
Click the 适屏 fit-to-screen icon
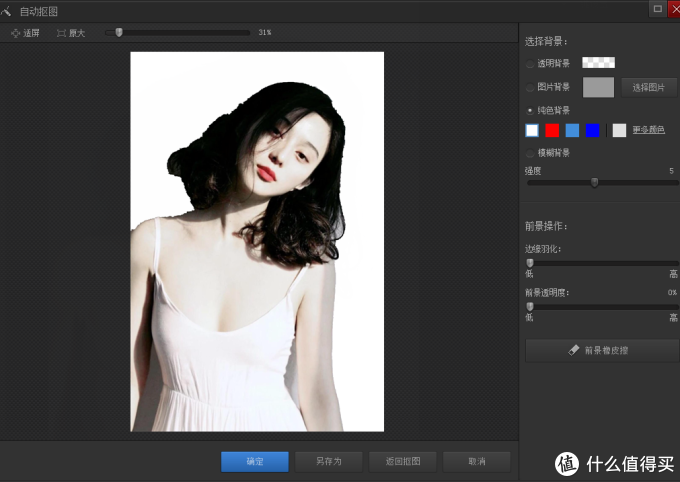pyautogui.click(x=16, y=33)
